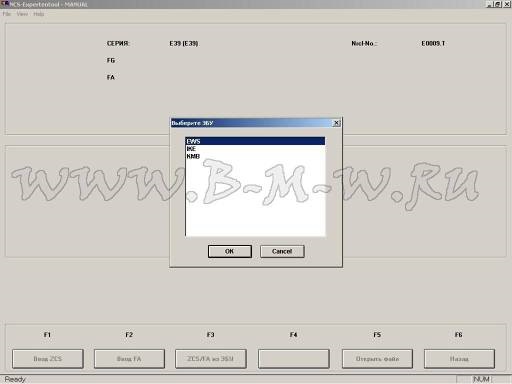Click the СЕРИЯ label
Viewport: 512px width, 384px height.
(118, 43)
